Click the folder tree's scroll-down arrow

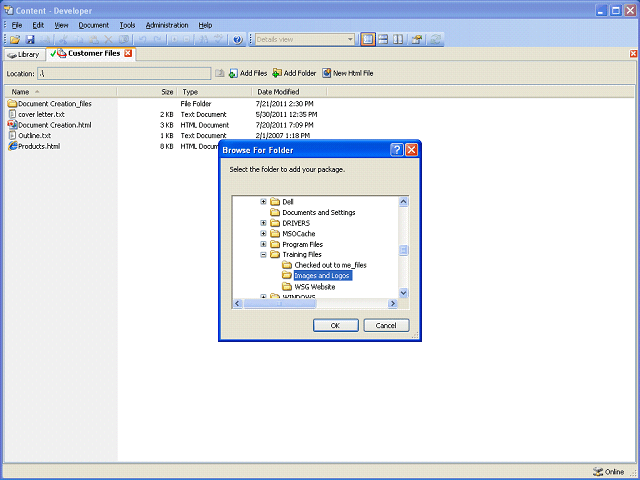(x=403, y=293)
